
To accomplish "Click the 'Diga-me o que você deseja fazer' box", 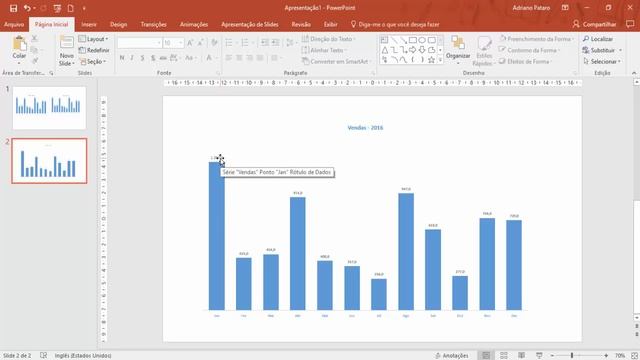I will [x=395, y=24].
